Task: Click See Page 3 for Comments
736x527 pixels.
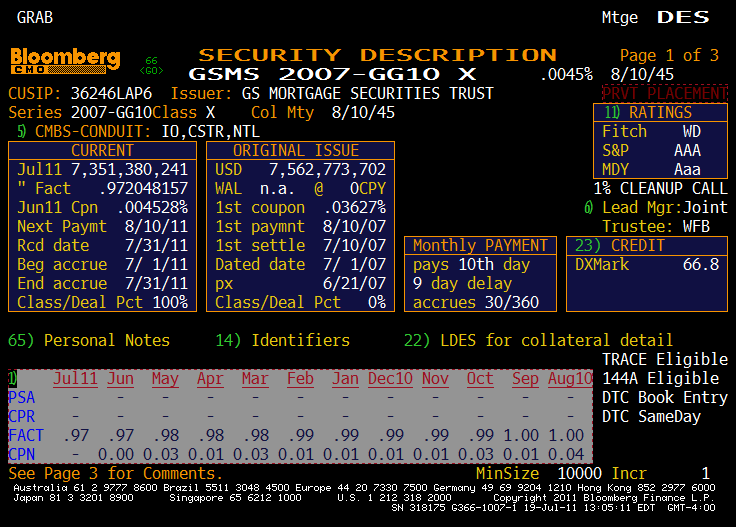Action: coord(115,473)
